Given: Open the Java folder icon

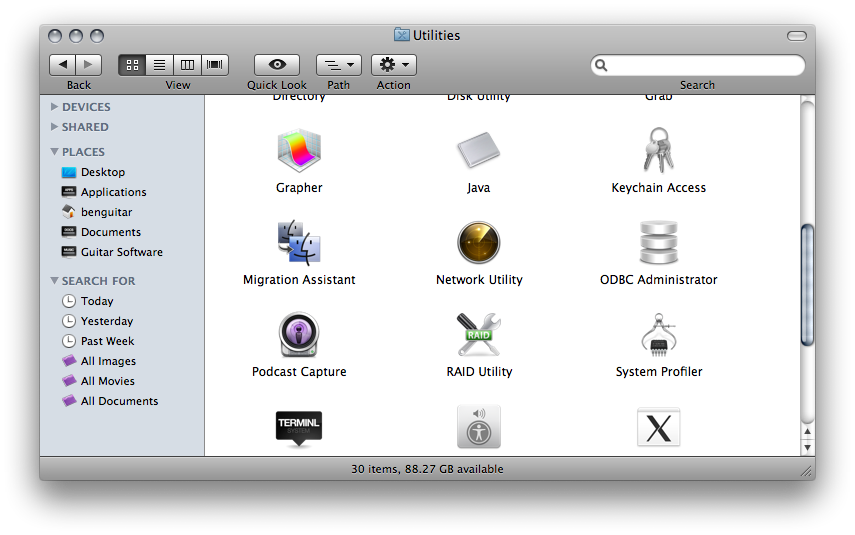Looking at the screenshot, I should (478, 151).
